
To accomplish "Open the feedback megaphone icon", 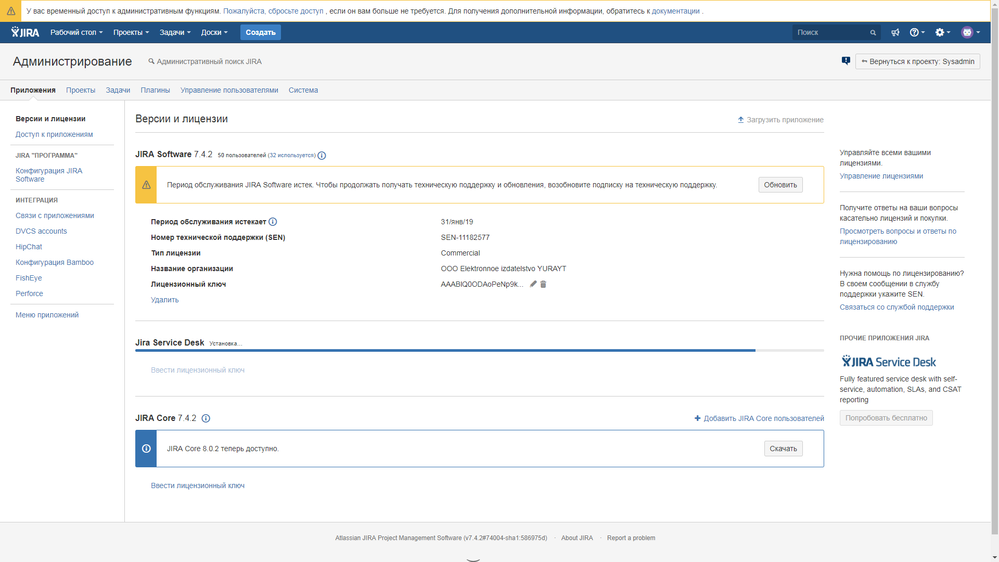I will pos(895,32).
